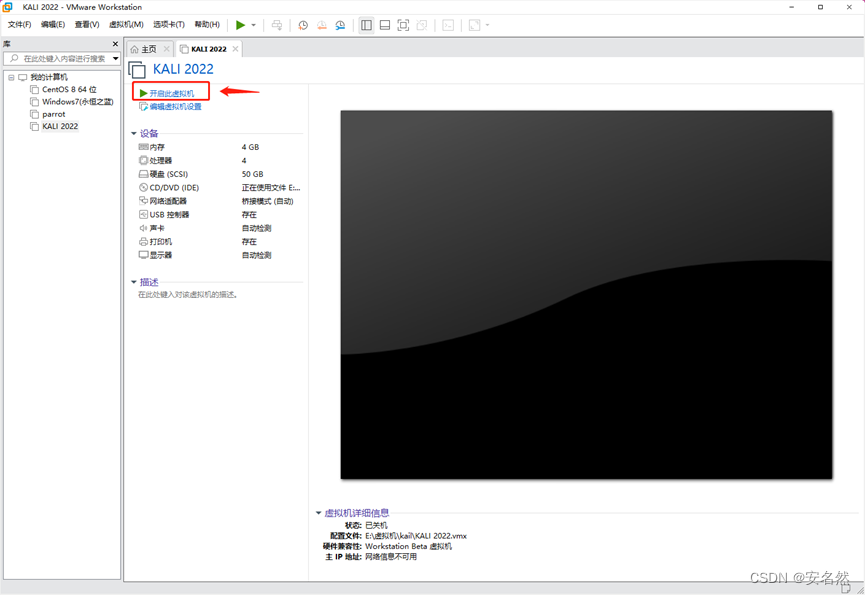Select CentOS 8 64 位 virtual machine

(x=70, y=89)
